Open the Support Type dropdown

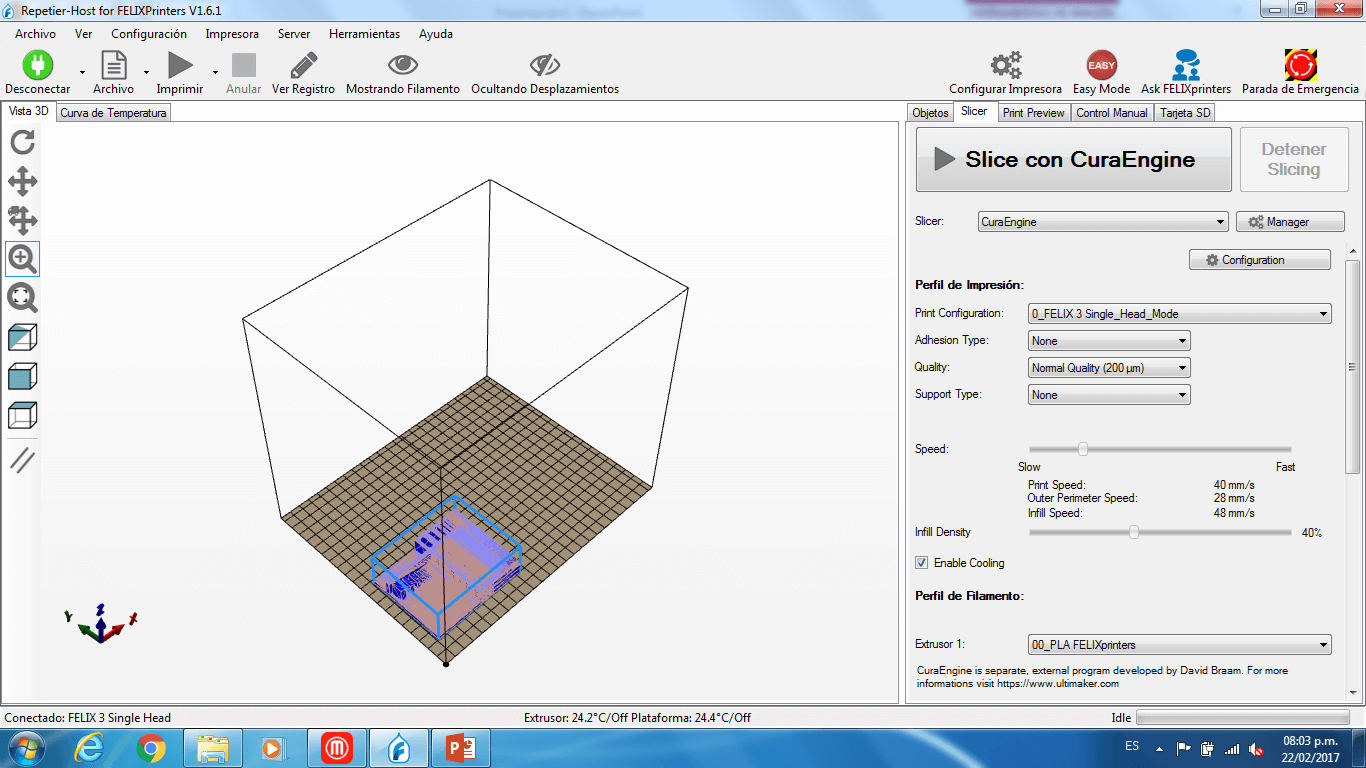[1109, 395]
